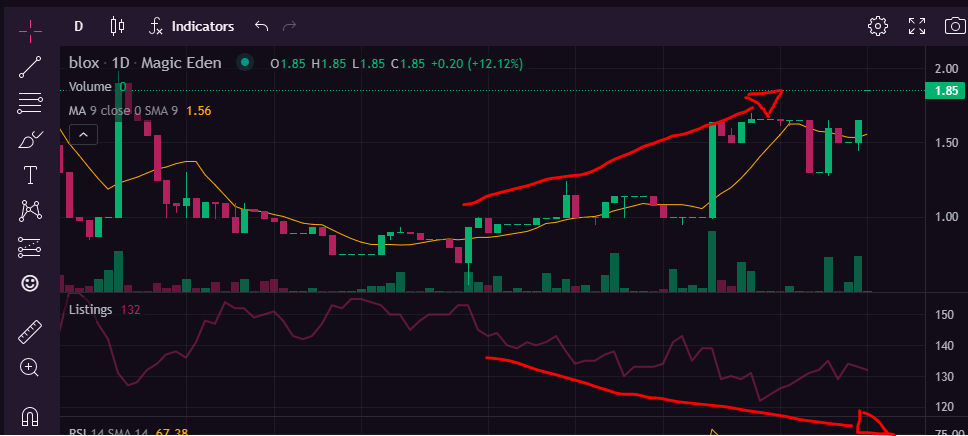Click the 2.00 price axis label
This screenshot has height=436, width=968.
pos(946,69)
